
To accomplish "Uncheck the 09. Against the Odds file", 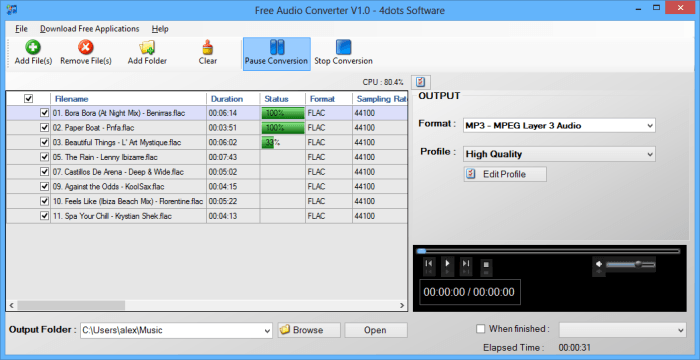I will click(x=44, y=187).
